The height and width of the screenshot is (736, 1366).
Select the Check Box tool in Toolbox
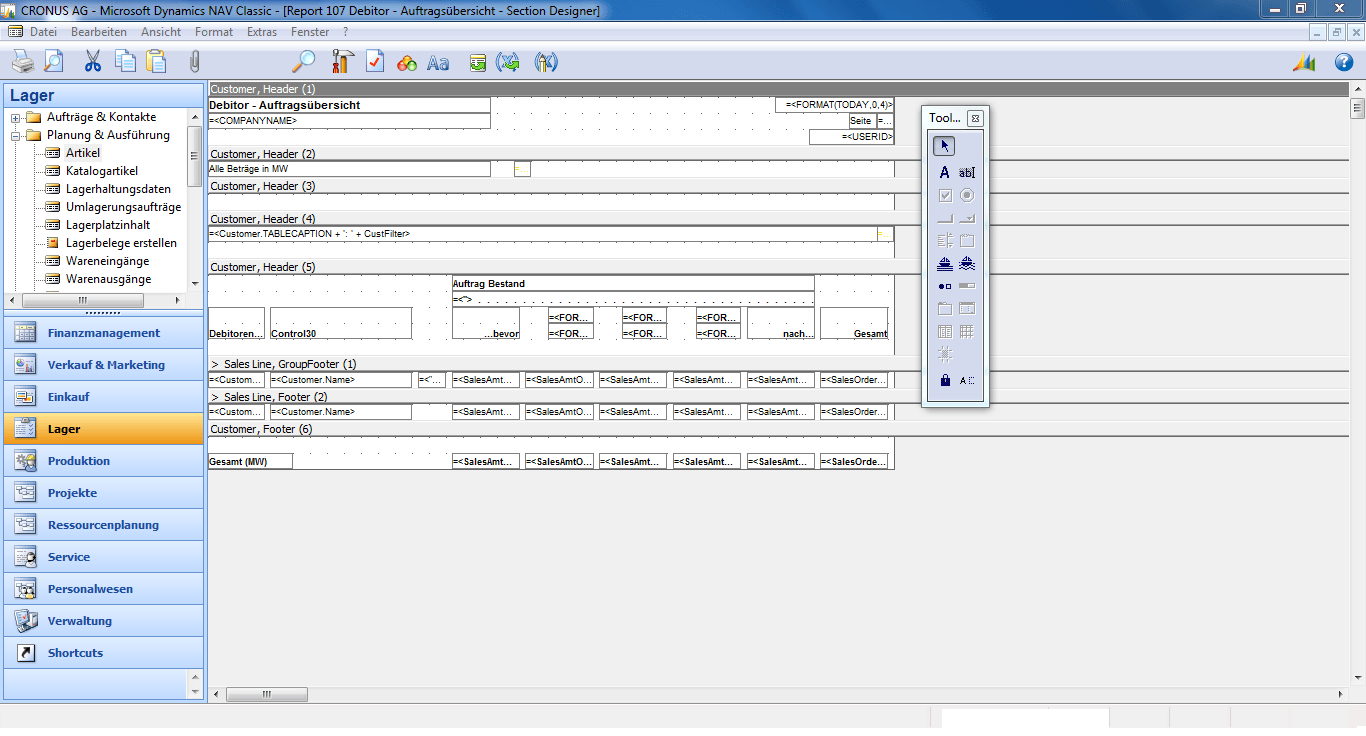pyautogui.click(x=944, y=196)
